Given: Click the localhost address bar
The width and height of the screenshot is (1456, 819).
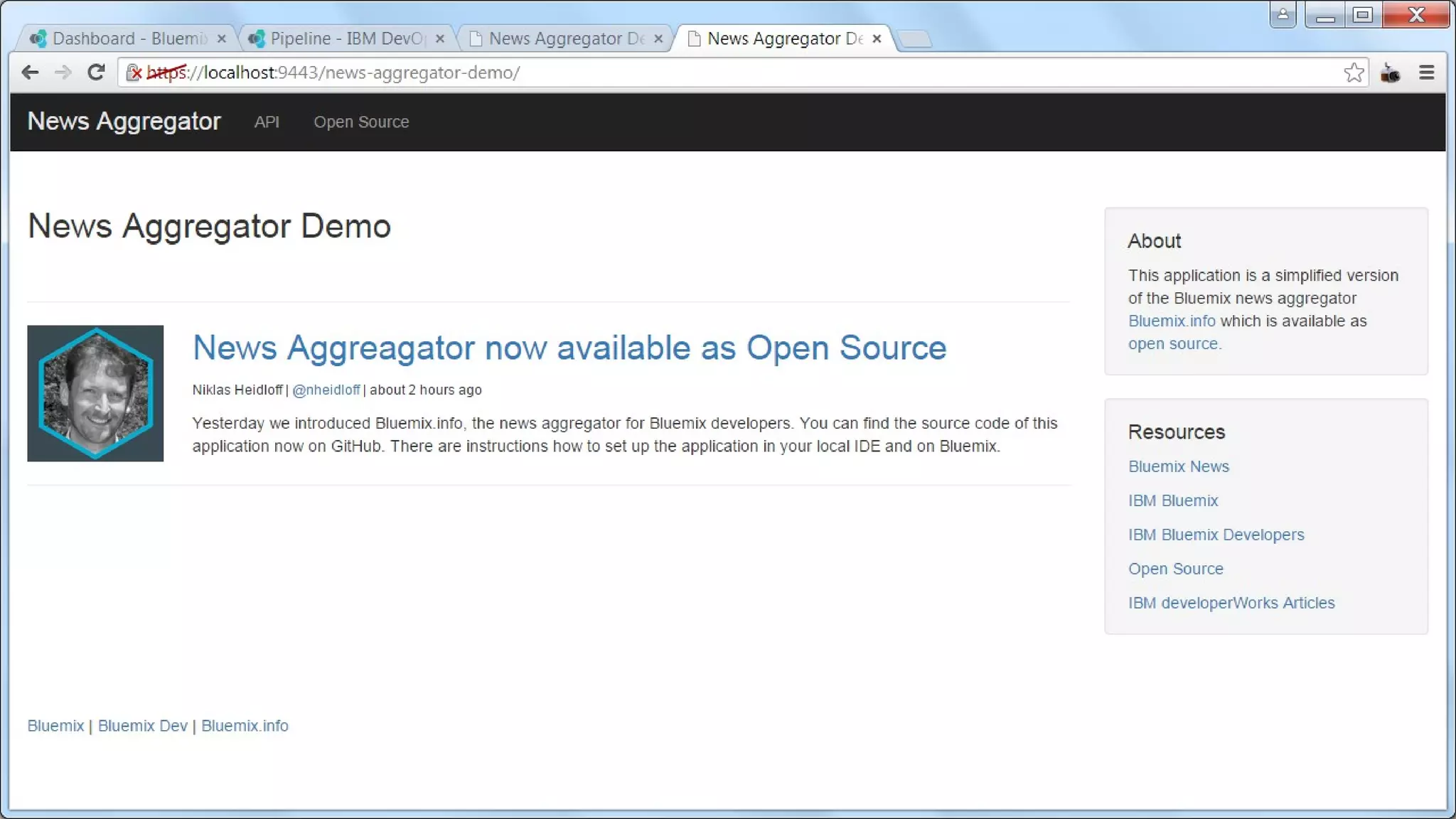Looking at the screenshot, I should (711, 73).
